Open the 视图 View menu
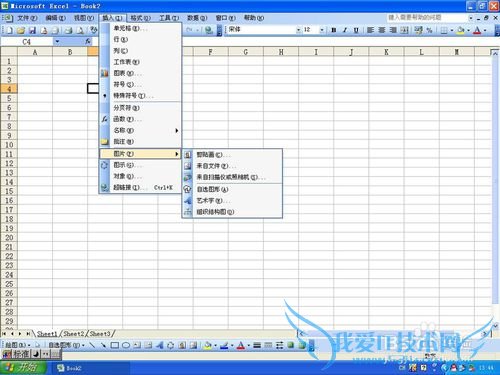 [x=84, y=18]
